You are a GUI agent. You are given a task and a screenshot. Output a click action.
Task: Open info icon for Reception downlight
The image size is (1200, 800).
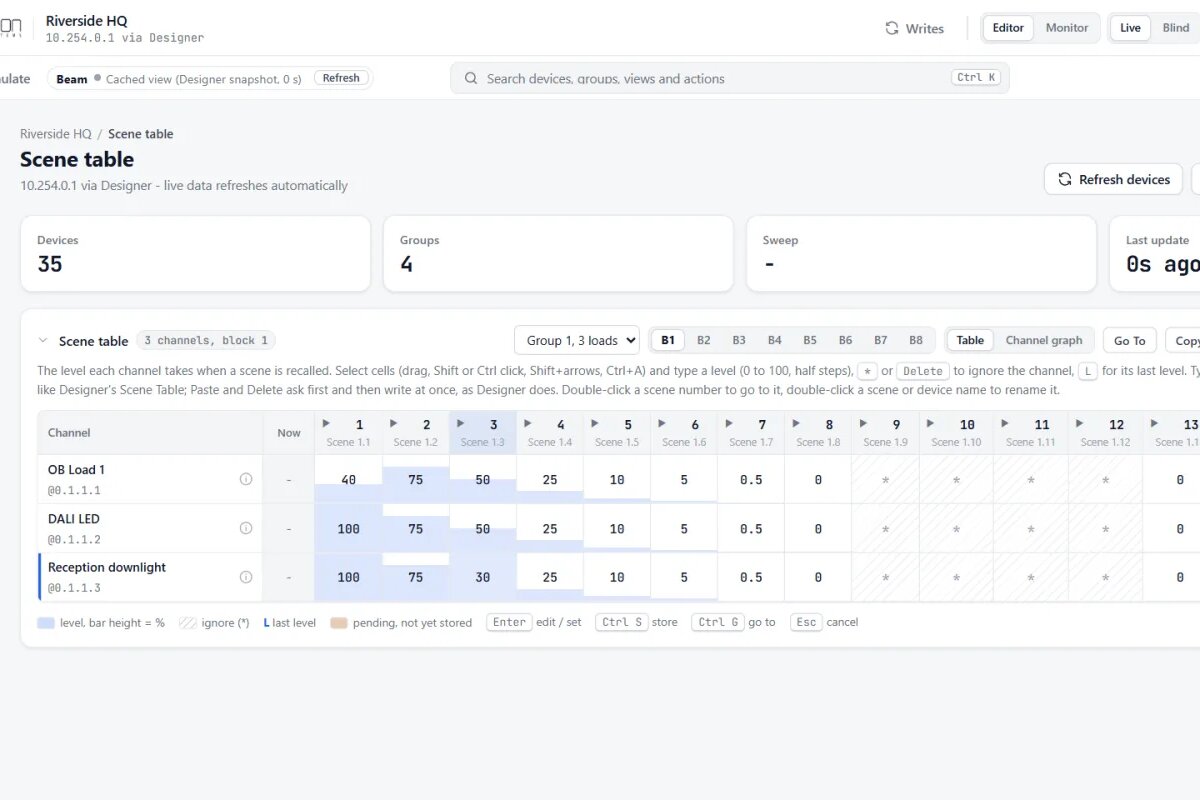pos(246,577)
